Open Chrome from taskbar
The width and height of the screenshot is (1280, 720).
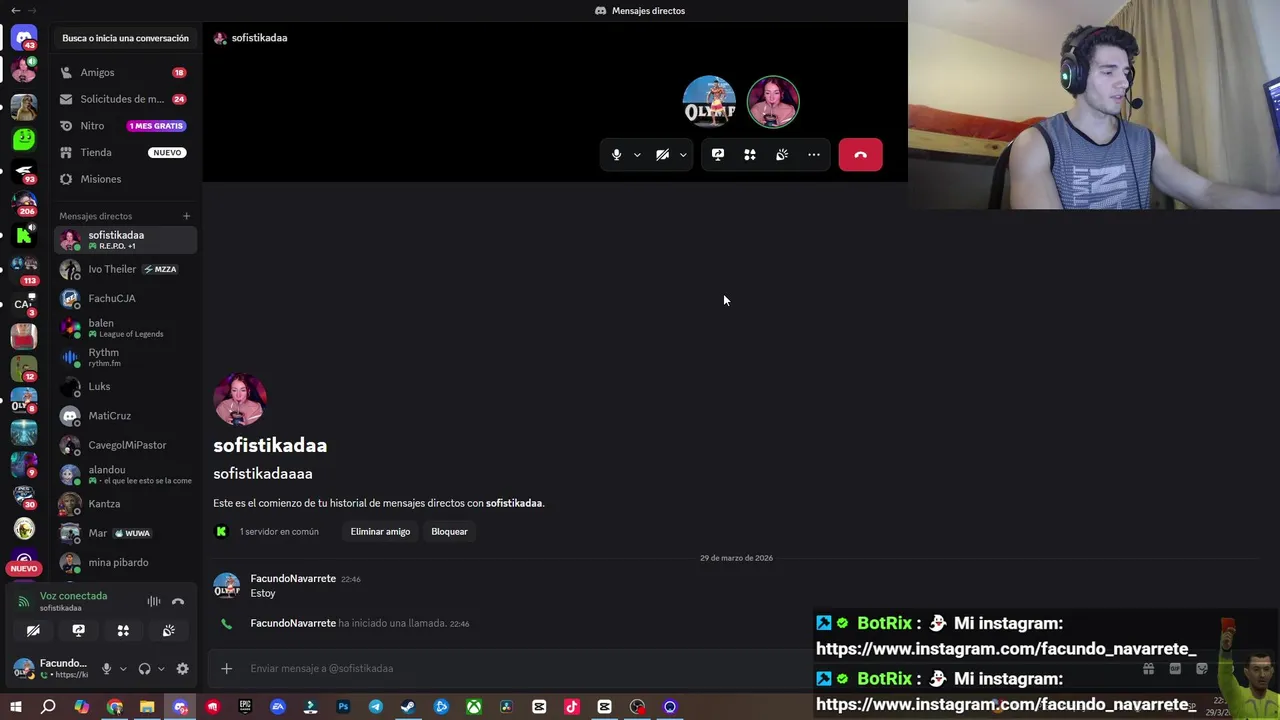click(114, 707)
